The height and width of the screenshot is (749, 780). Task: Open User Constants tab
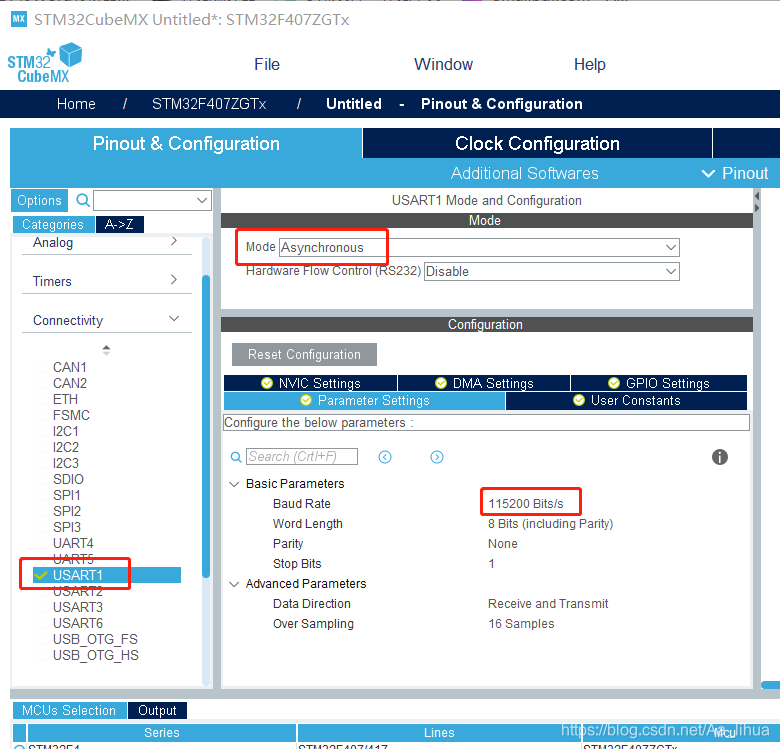(626, 401)
